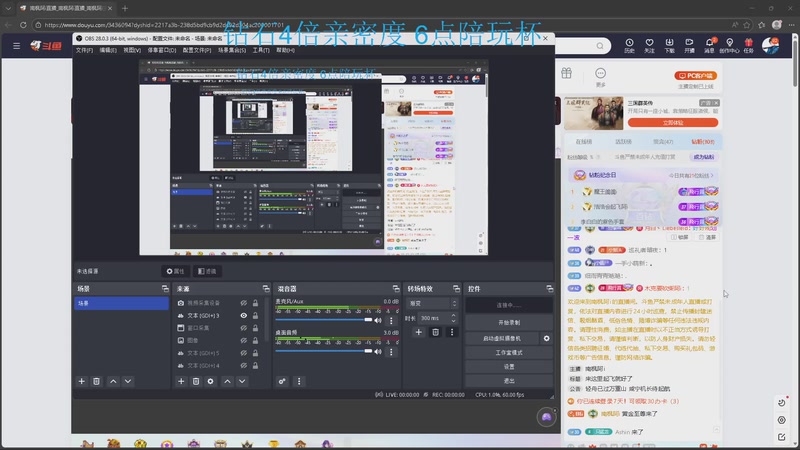Open Douyu 历史 history icon
The image size is (800, 450).
[629, 45]
